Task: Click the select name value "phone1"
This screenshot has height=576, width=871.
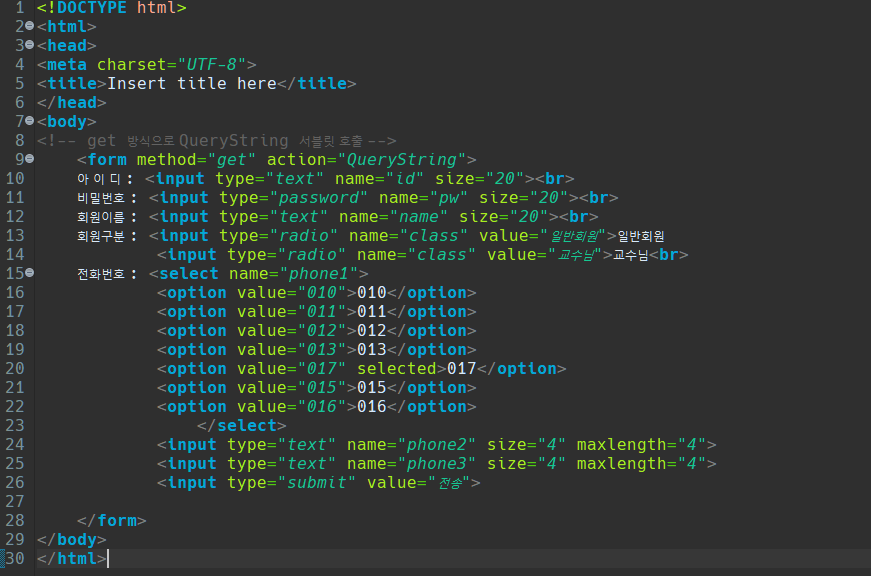Action: pyautogui.click(x=318, y=274)
